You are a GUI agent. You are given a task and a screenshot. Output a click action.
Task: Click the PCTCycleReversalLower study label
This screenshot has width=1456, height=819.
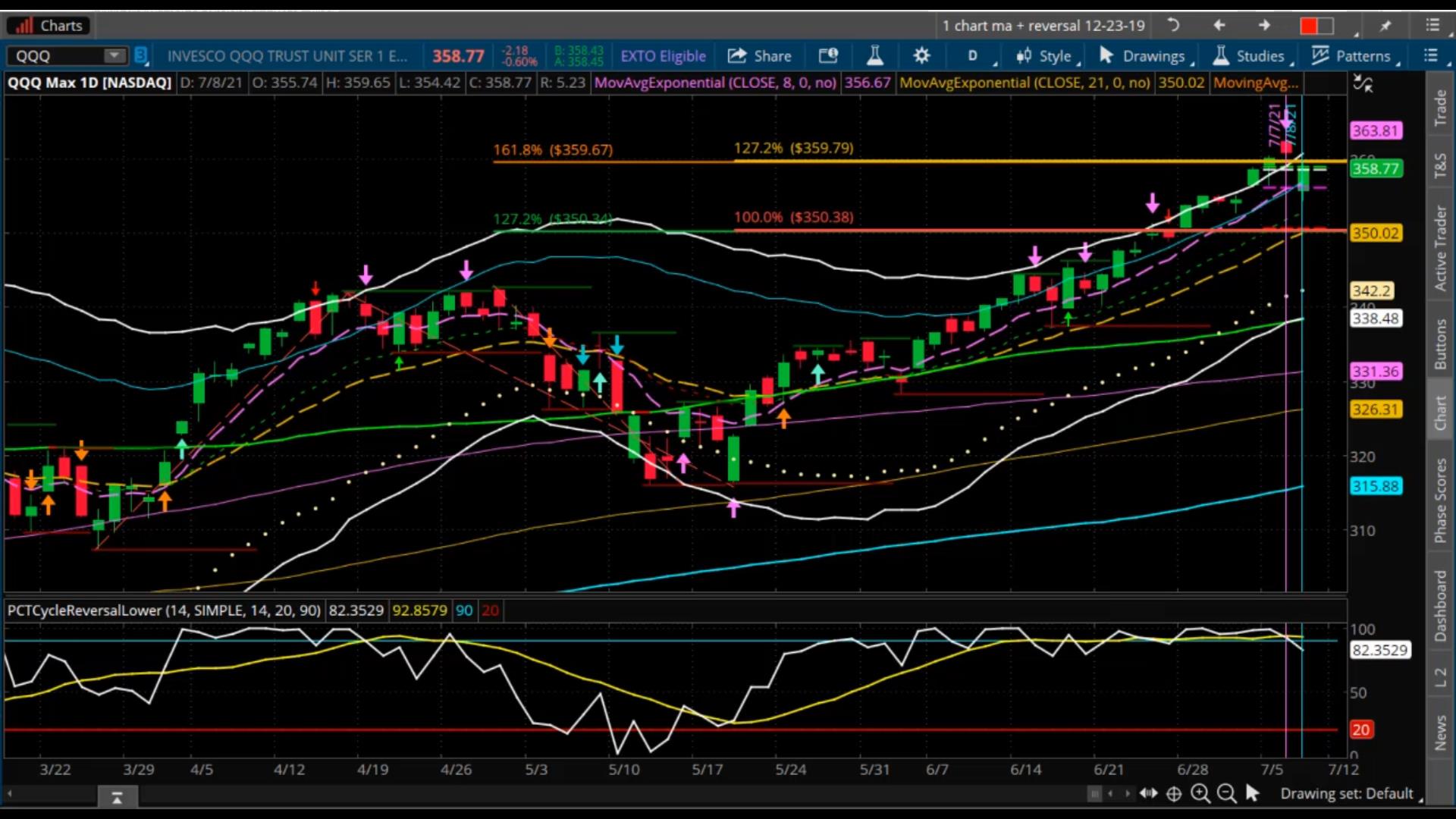tap(164, 610)
